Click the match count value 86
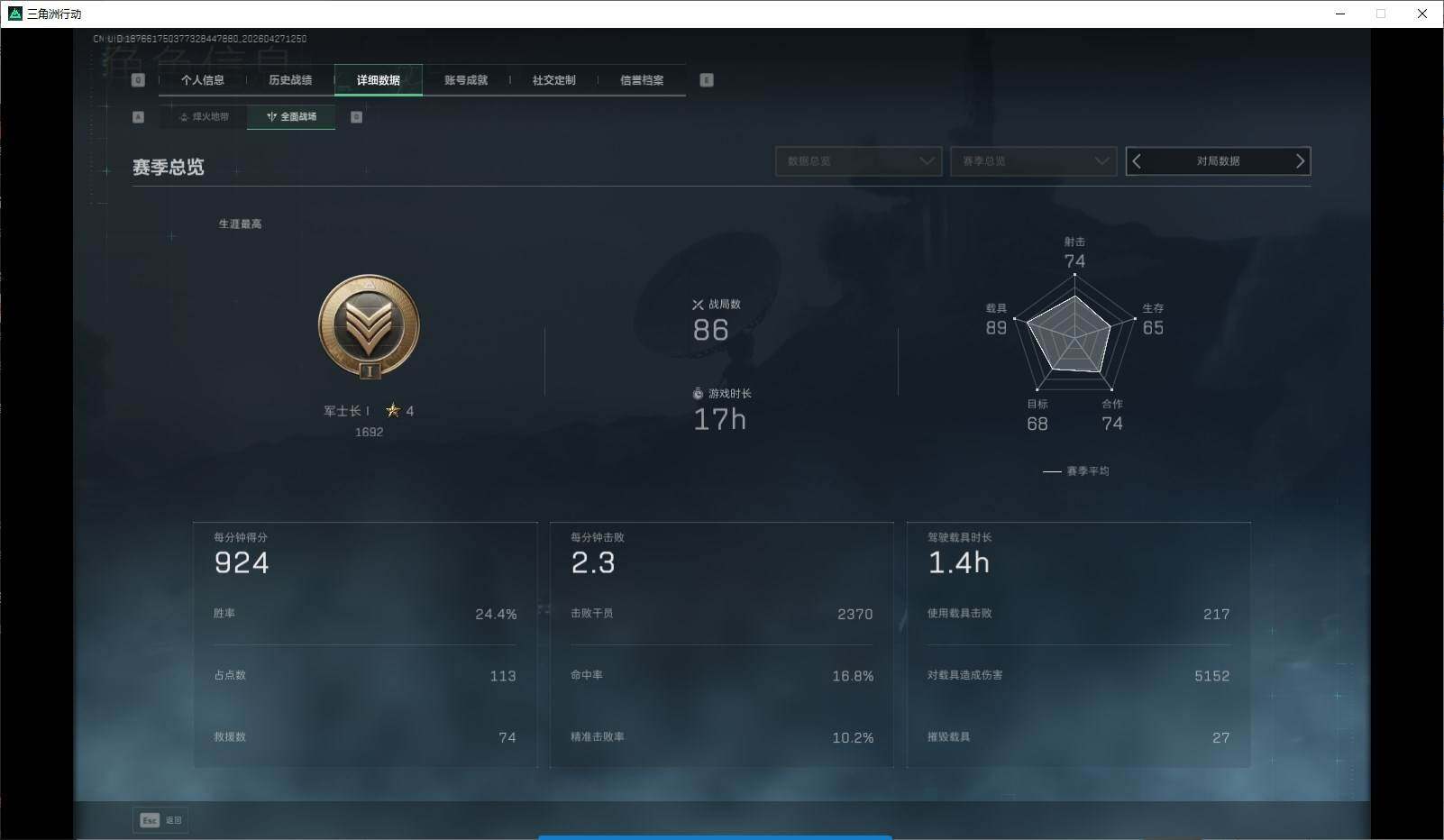1444x840 pixels. 710,331
